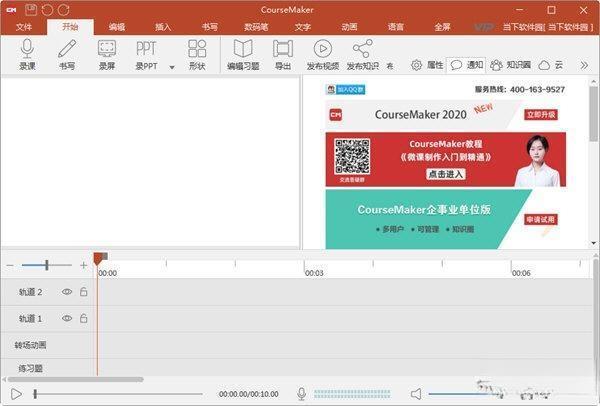Click 发布知识 share icon
600x406 pixels.
click(x=362, y=49)
